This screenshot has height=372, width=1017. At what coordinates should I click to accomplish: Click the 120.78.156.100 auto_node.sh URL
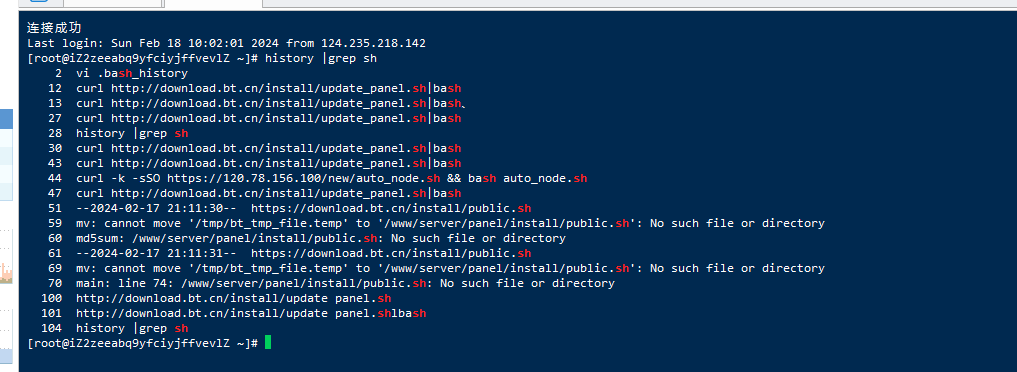(304, 178)
